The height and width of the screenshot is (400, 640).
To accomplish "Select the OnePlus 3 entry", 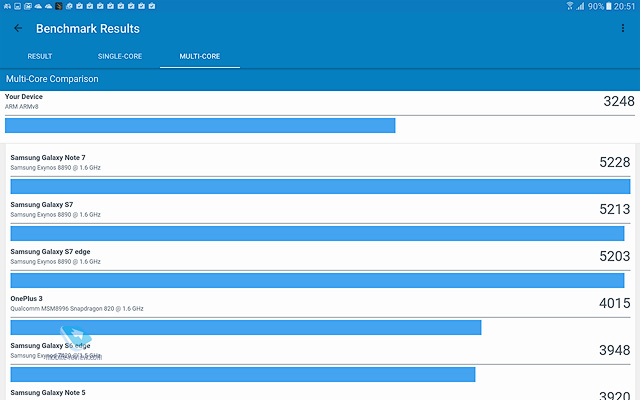I will pos(27,298).
